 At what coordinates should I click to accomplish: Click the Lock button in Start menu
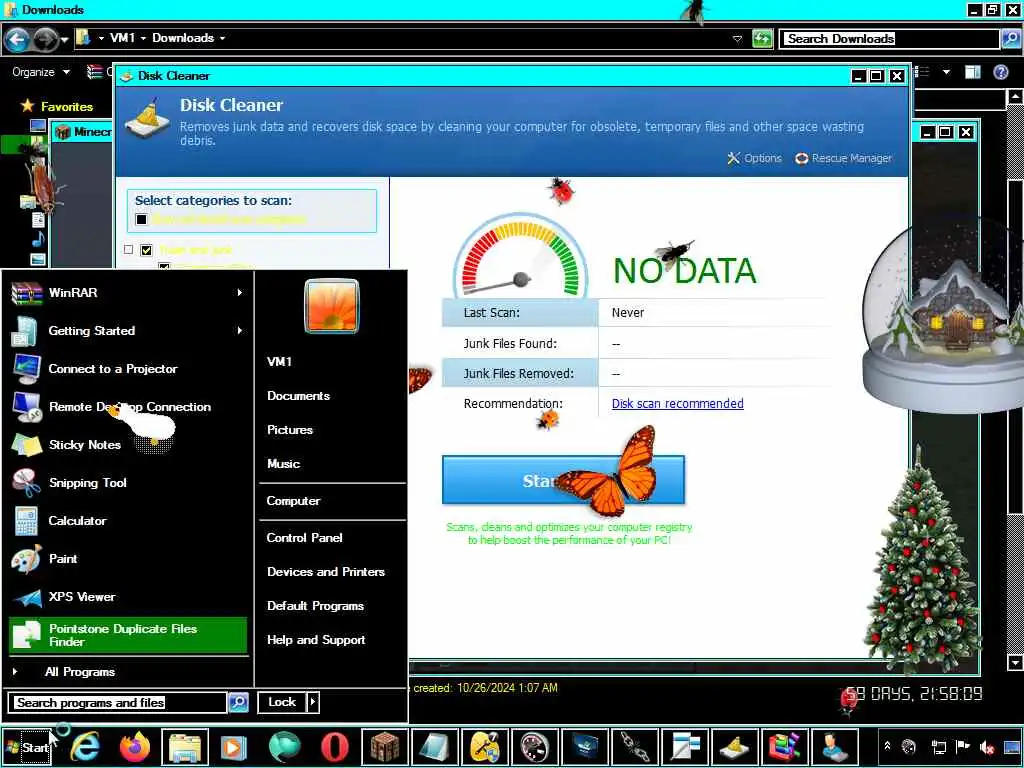click(x=282, y=702)
